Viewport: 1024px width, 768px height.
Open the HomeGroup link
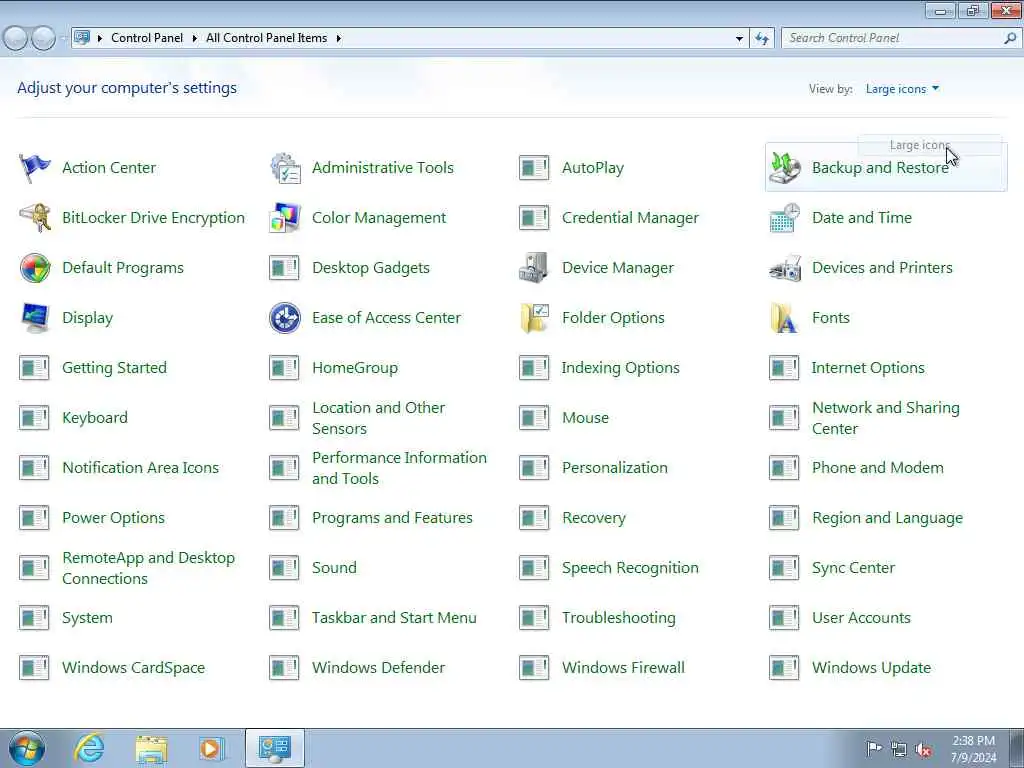point(355,368)
